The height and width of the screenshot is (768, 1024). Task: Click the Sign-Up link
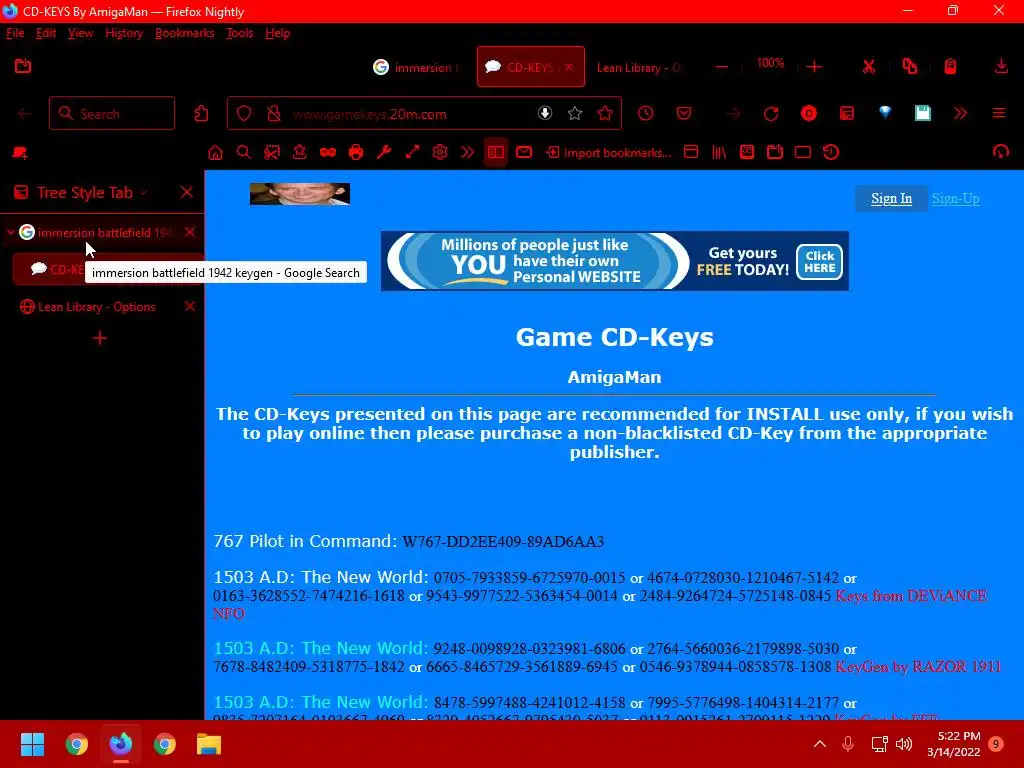click(x=955, y=199)
